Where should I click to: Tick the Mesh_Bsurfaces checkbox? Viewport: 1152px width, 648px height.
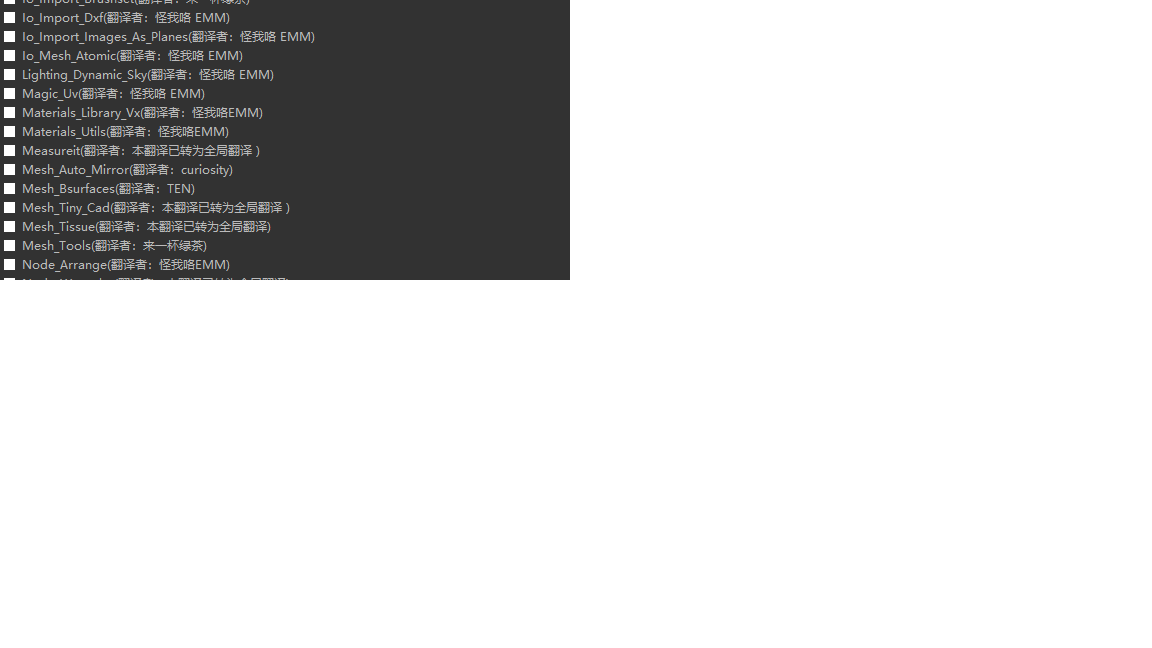coord(10,189)
